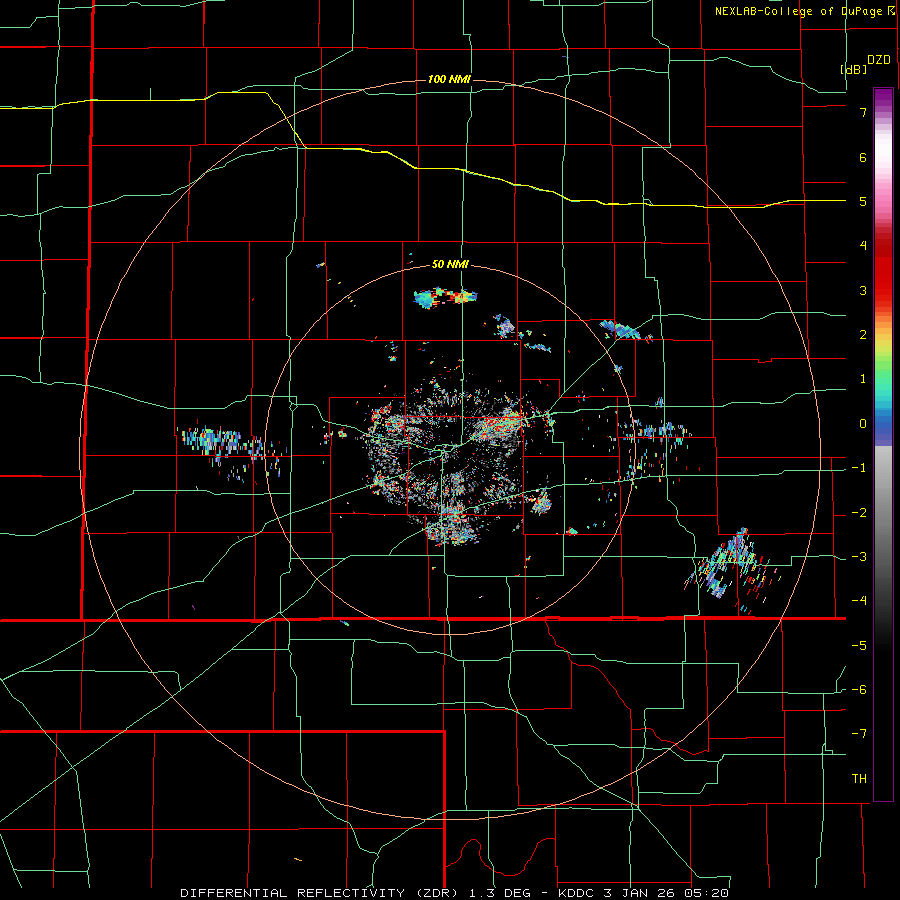Click the -1 value on color scale
This screenshot has width=900, height=900.
click(859, 468)
